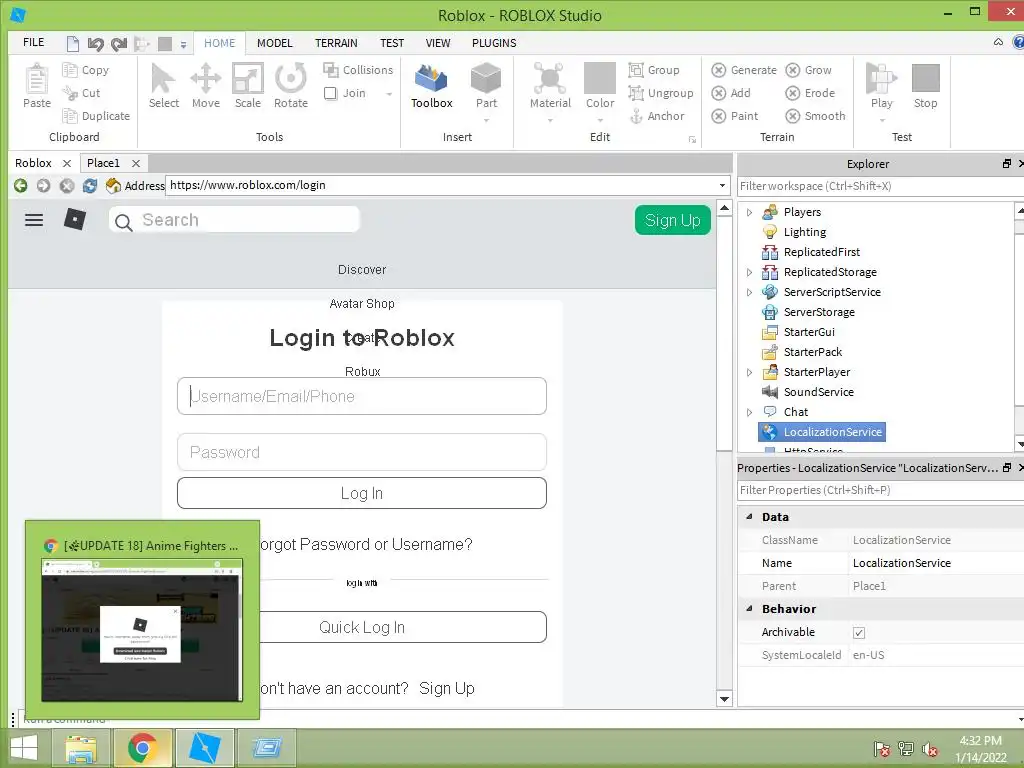Click the Username/Email/Phone field

[x=362, y=396]
